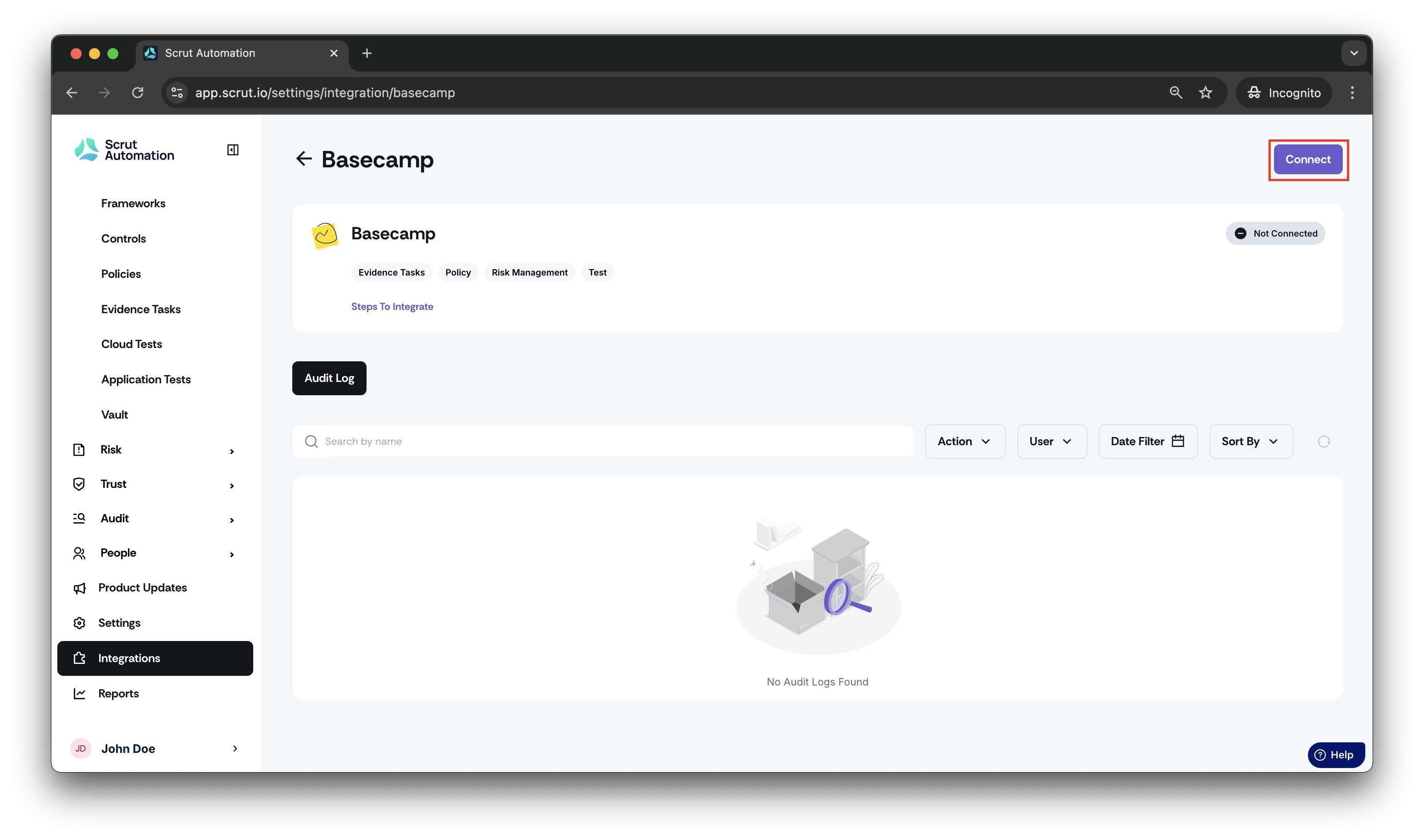Expand the People section in sidebar
The width and height of the screenshot is (1424, 840).
tap(154, 553)
